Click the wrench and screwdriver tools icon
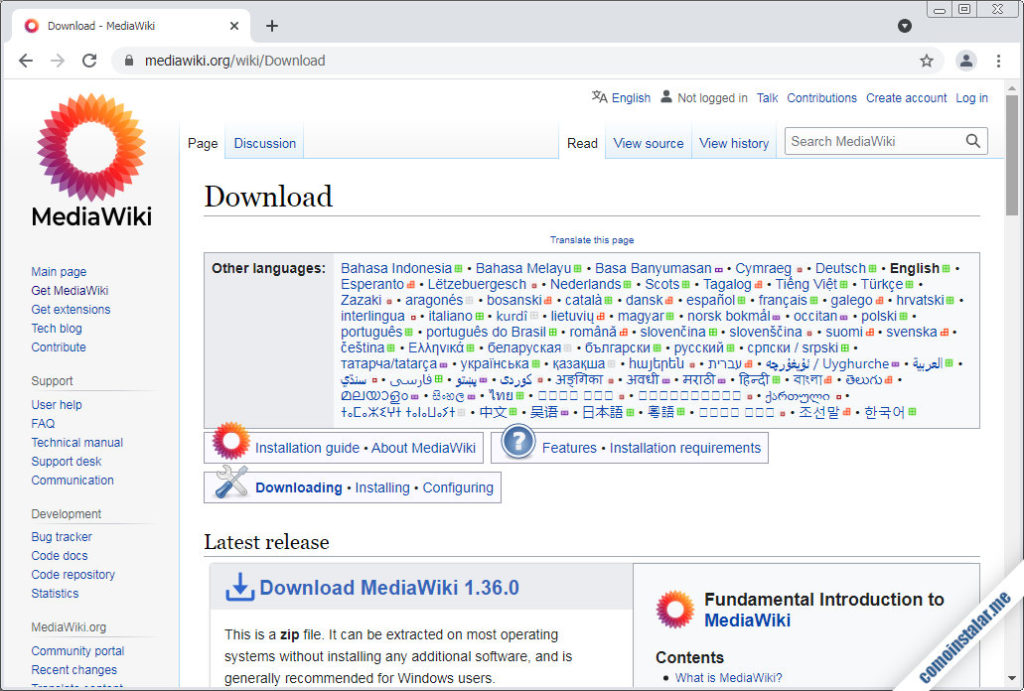Viewport: 1024px width, 691px height. coord(231,482)
